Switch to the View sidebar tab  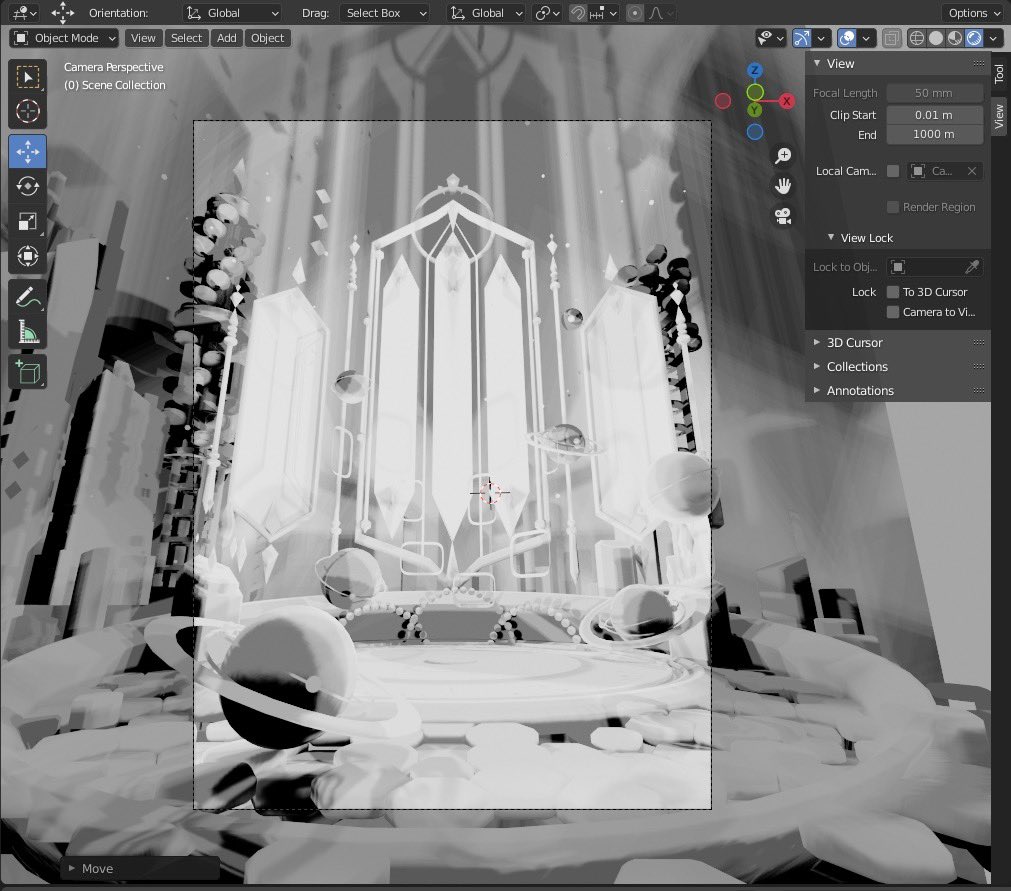(999, 116)
